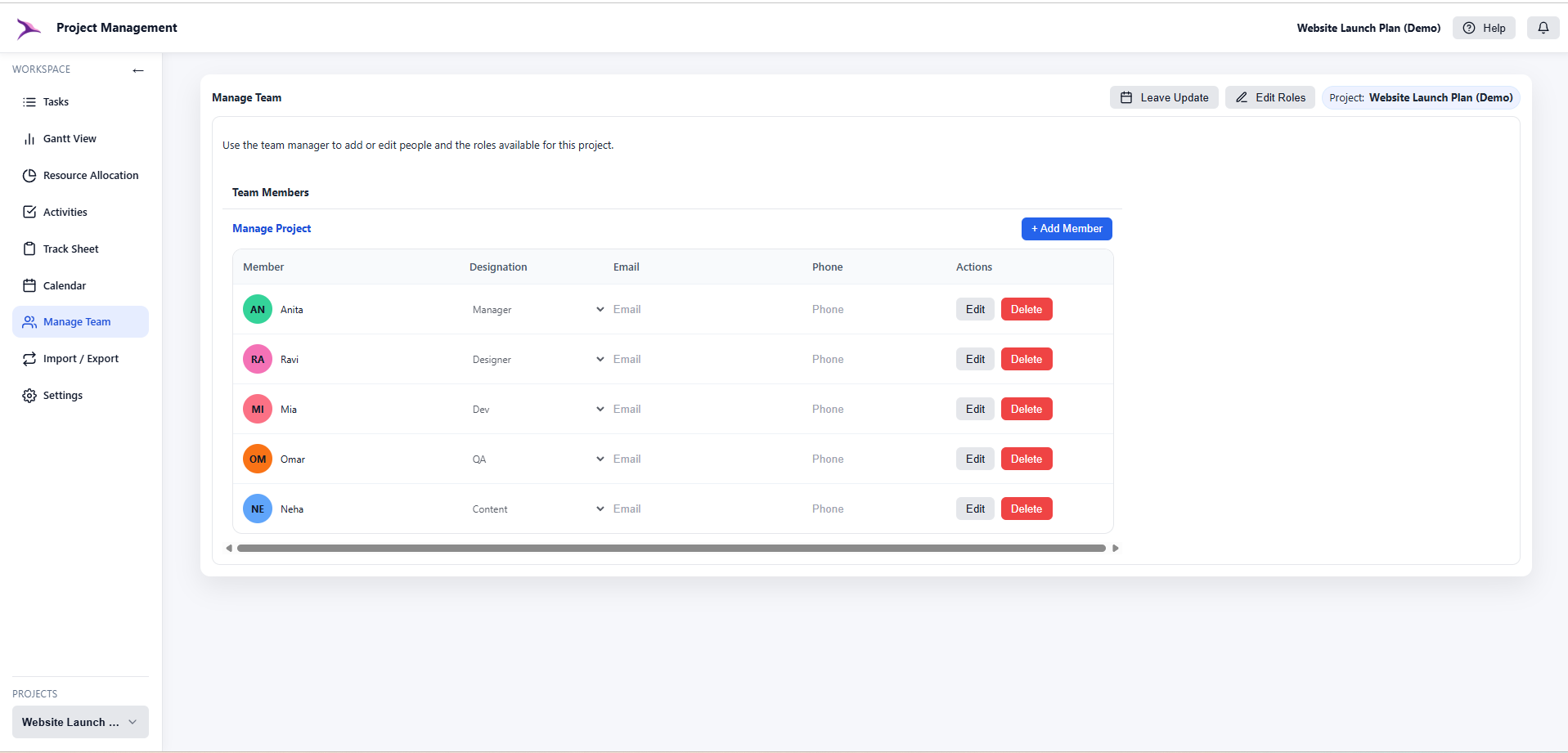Viewport: 1568px width, 753px height.
Task: Expand Anita's designation dropdown
Action: click(600, 309)
